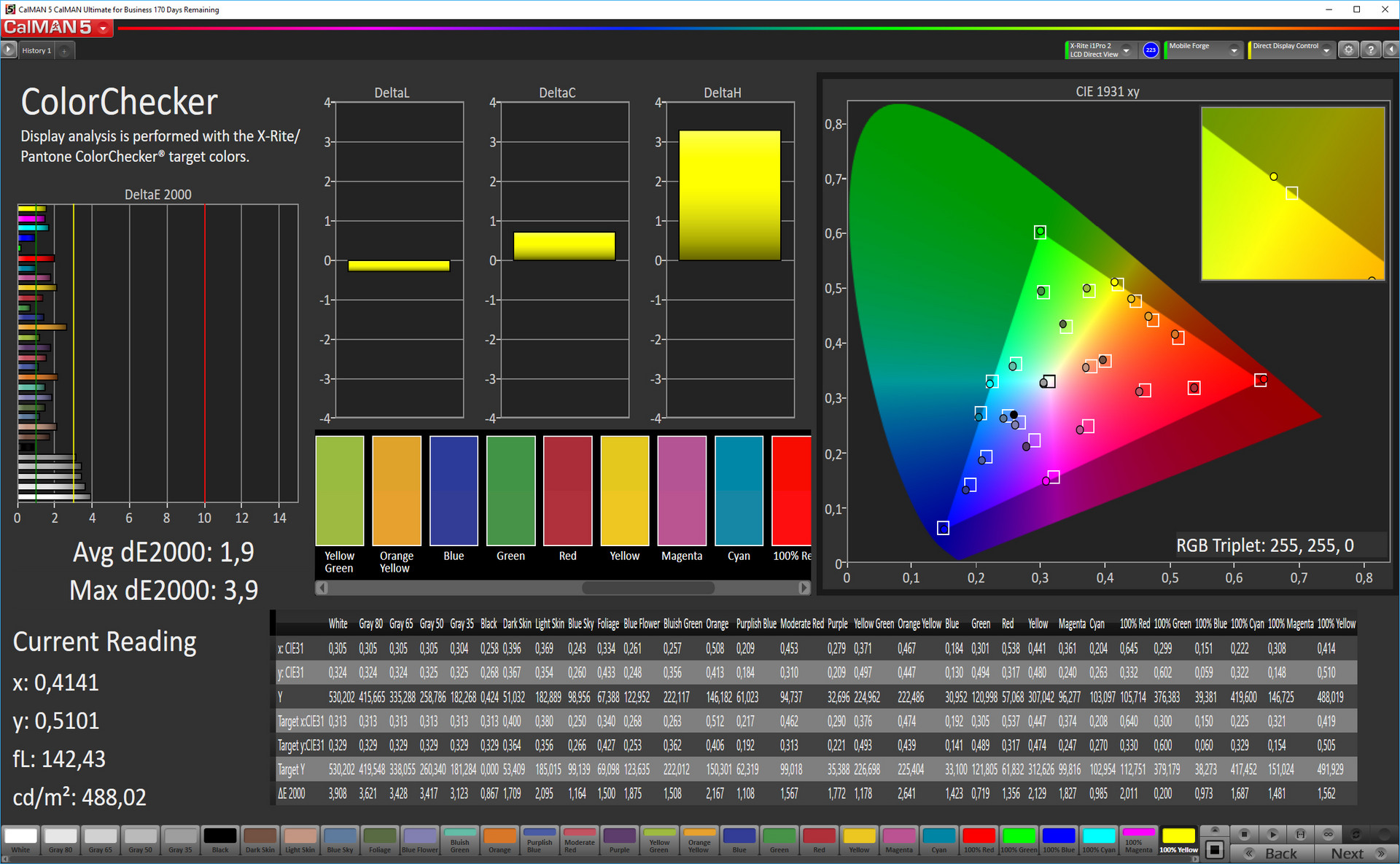Switch to the History 1 tab
The width and height of the screenshot is (1400, 864).
click(36, 51)
